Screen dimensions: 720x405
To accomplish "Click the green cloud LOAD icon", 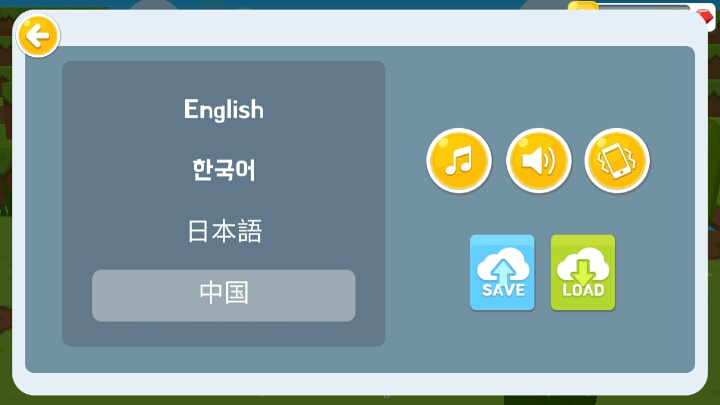I will [583, 273].
